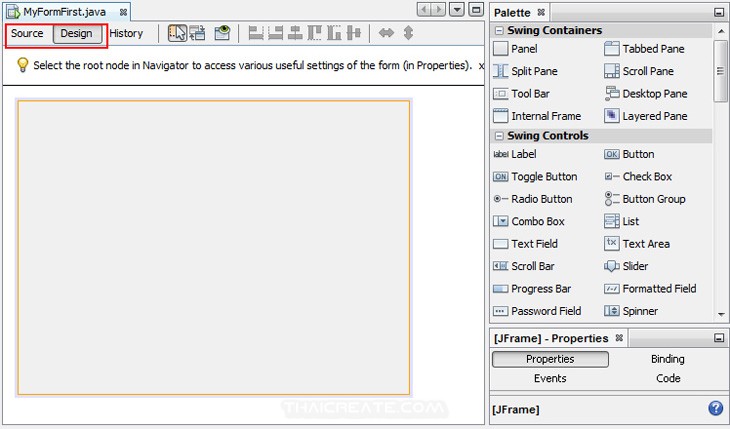Show the Properties category
The width and height of the screenshot is (730, 429).
pos(550,359)
